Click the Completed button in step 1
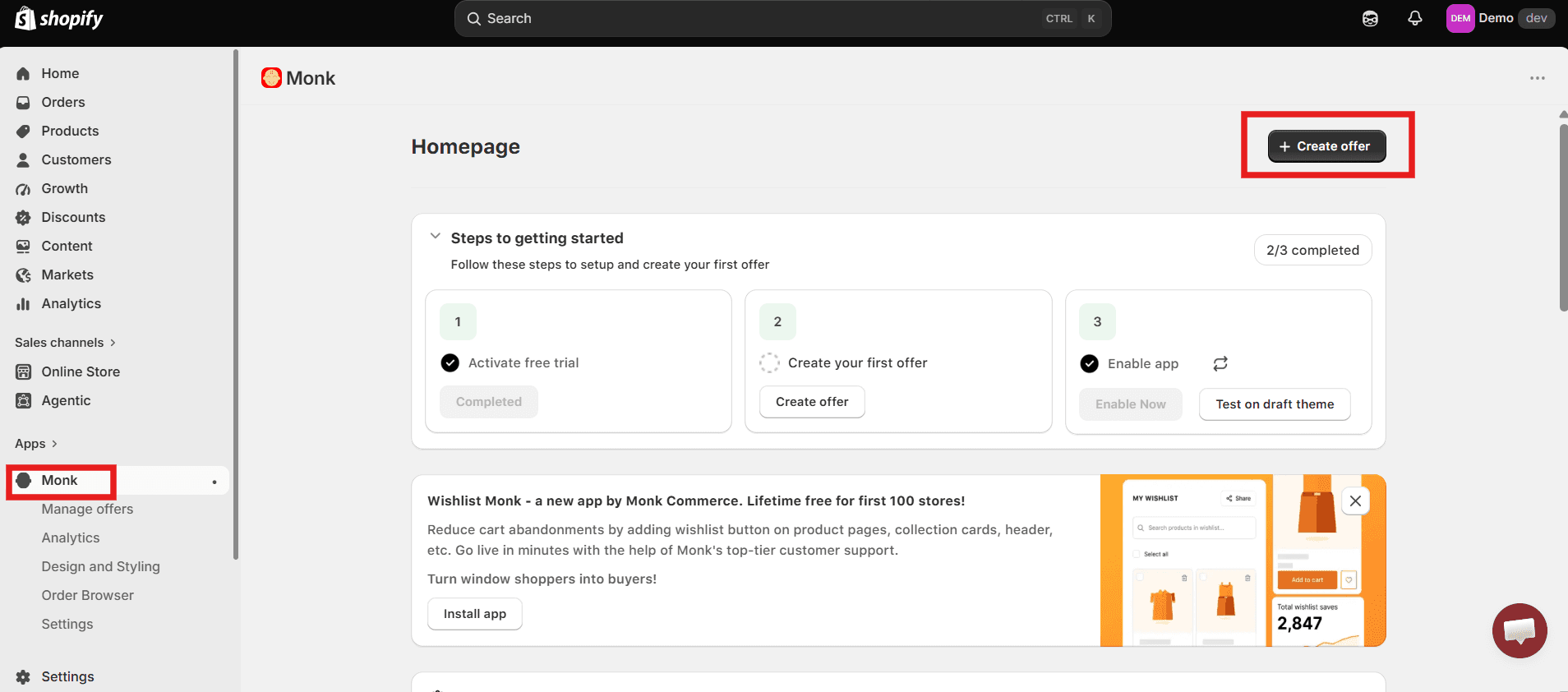1568x692 pixels. tap(489, 402)
